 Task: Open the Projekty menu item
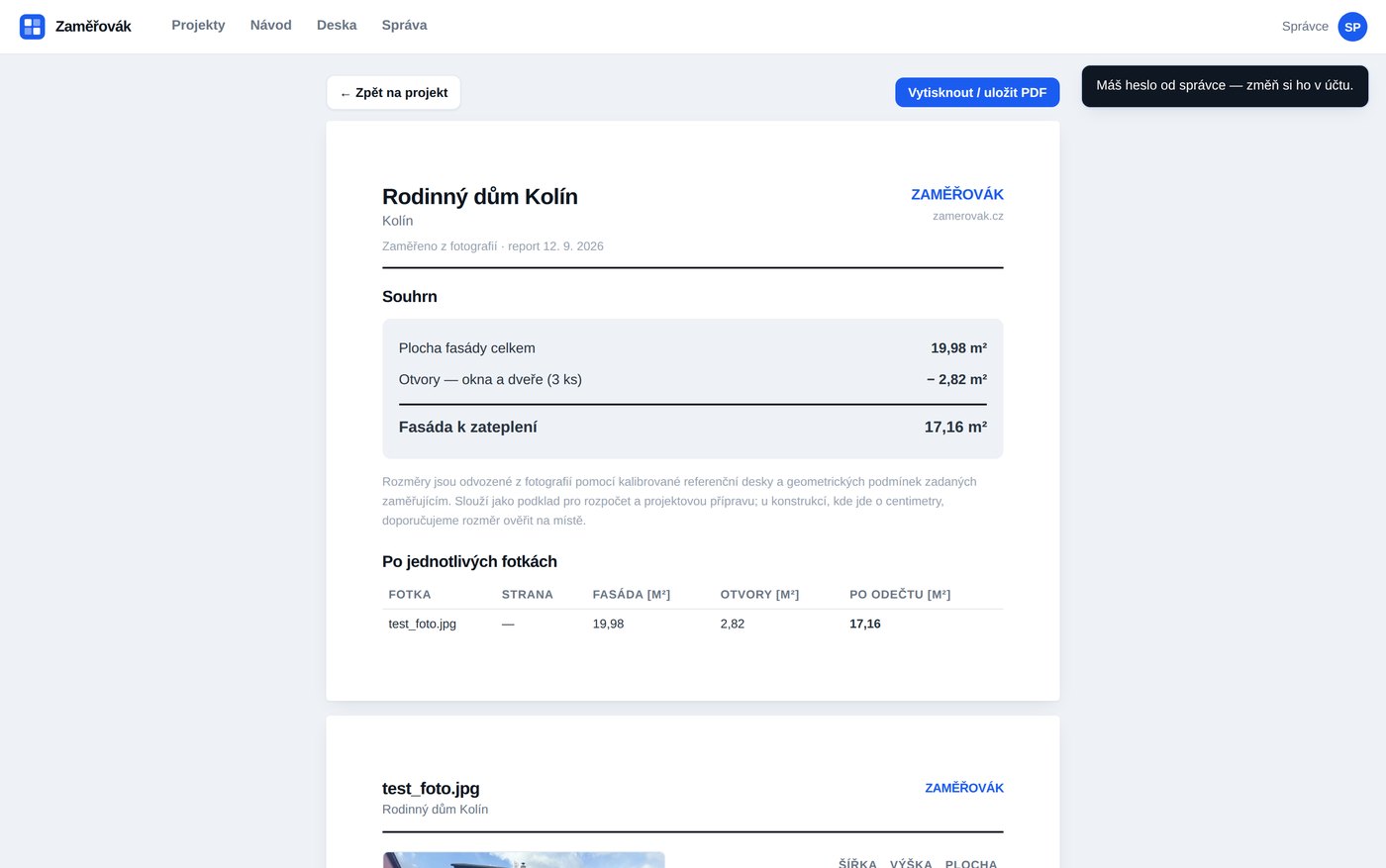(198, 25)
